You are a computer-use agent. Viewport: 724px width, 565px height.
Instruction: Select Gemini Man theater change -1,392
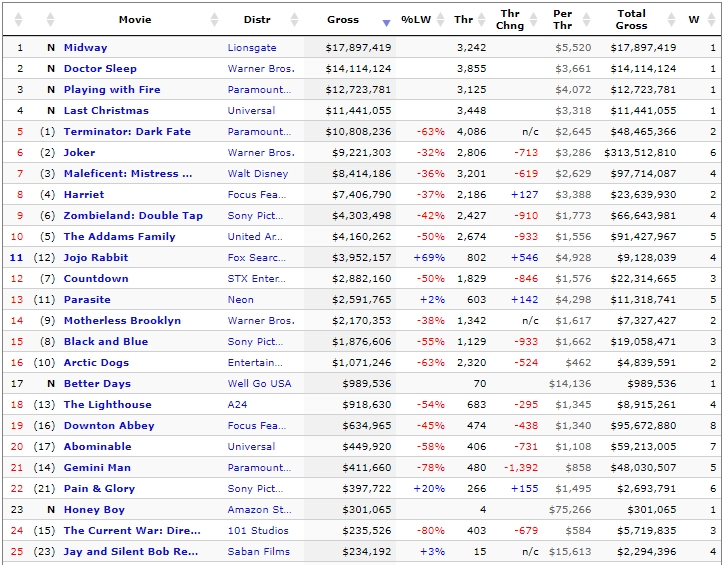[521, 468]
